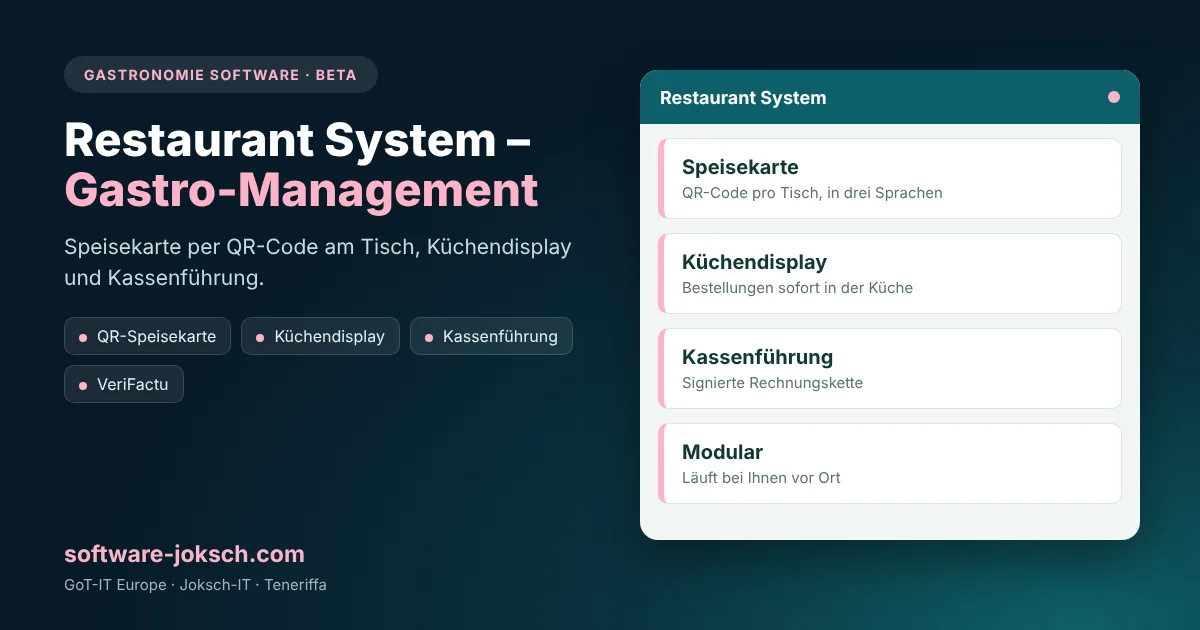
Task: Click 'Bestellungen sofort in der Küche' text
Action: 797,288
